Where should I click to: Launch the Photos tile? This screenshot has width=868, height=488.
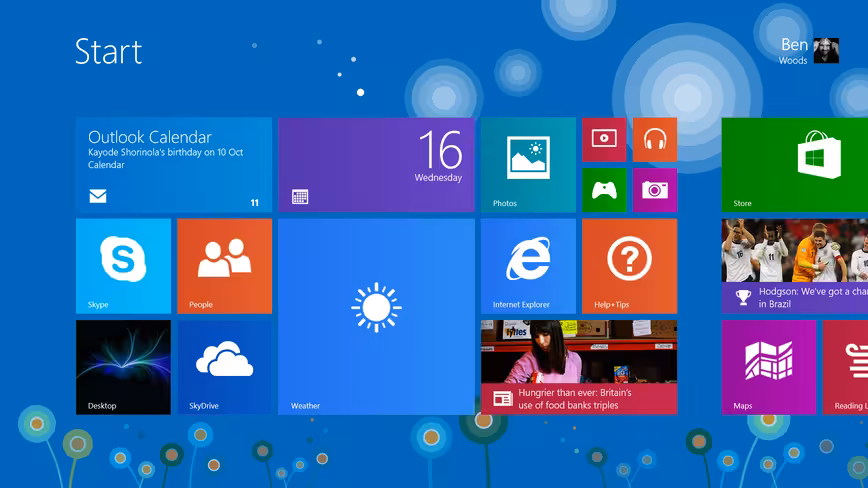tap(528, 165)
